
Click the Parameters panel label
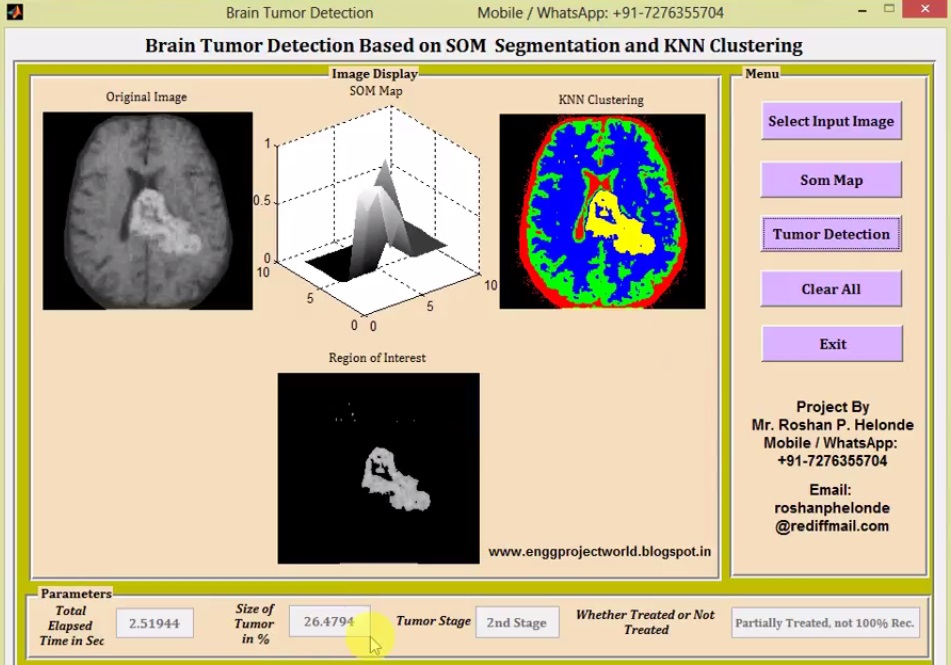point(75,593)
